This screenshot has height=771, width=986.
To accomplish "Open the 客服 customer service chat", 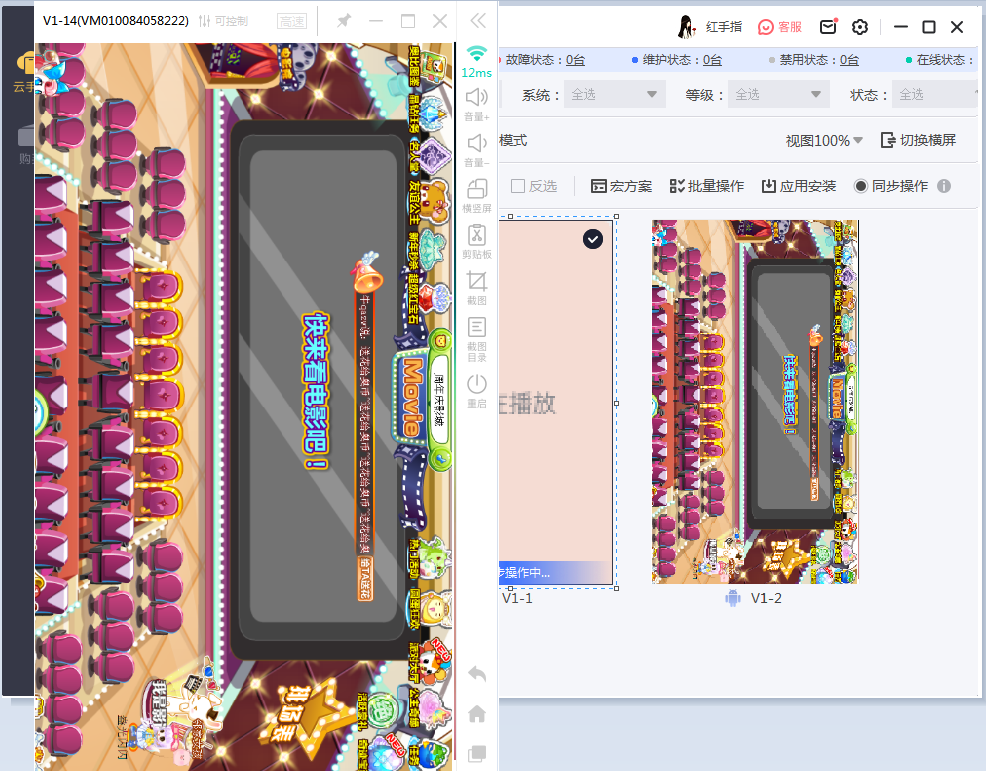I will click(780, 27).
